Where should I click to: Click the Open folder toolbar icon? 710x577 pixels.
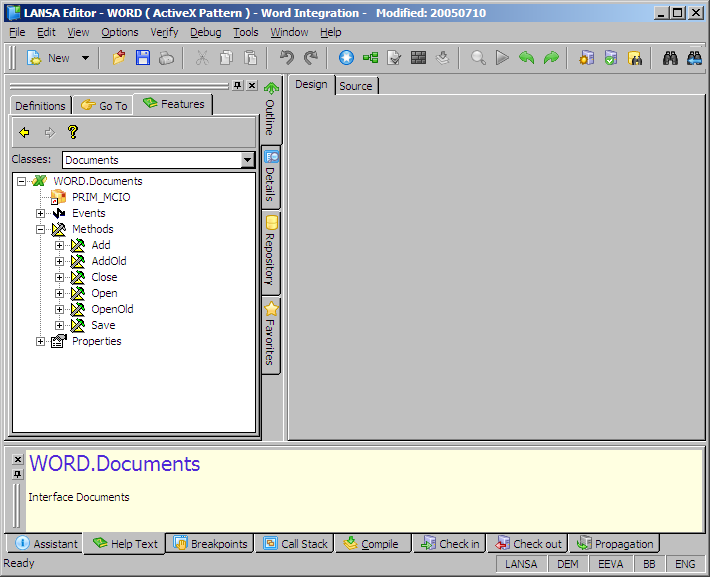click(120, 58)
